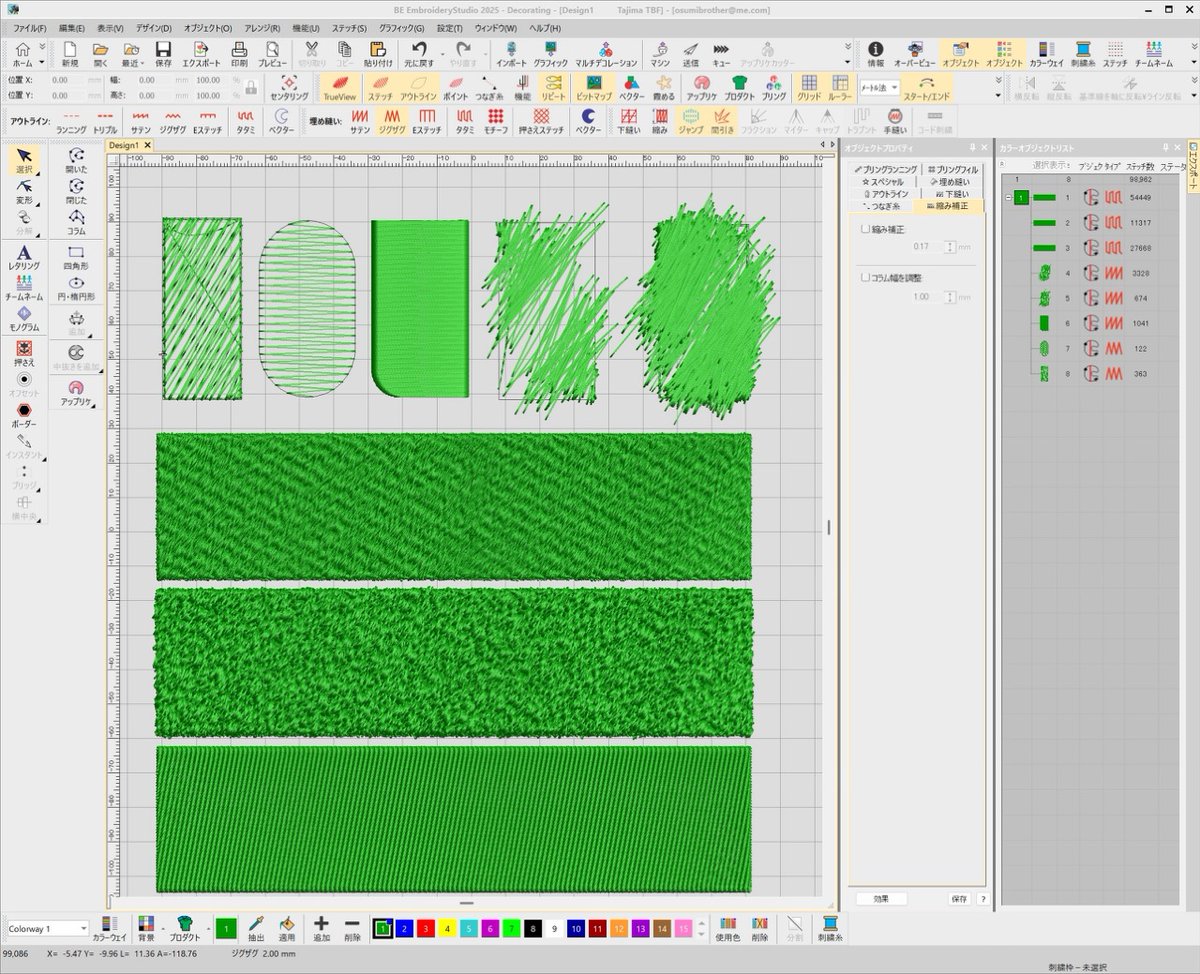Switch to スペシャル properties tab

click(883, 182)
